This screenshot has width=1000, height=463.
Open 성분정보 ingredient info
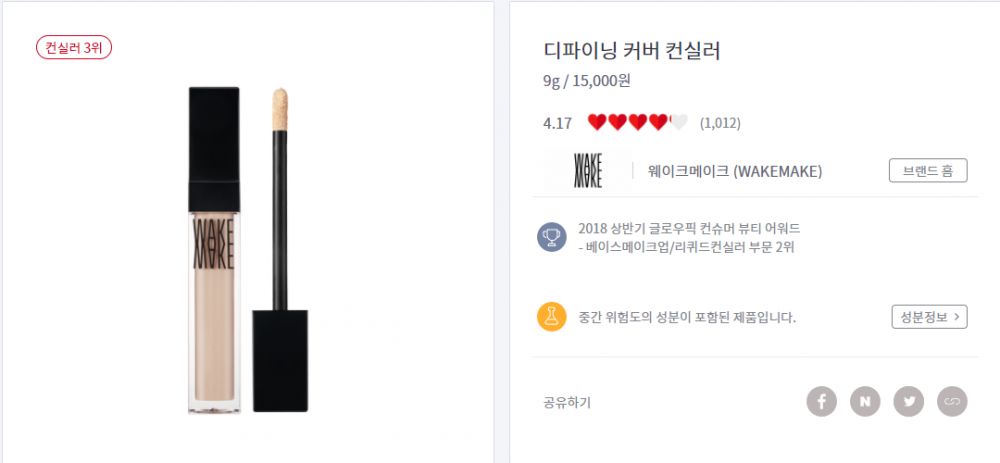(929, 317)
